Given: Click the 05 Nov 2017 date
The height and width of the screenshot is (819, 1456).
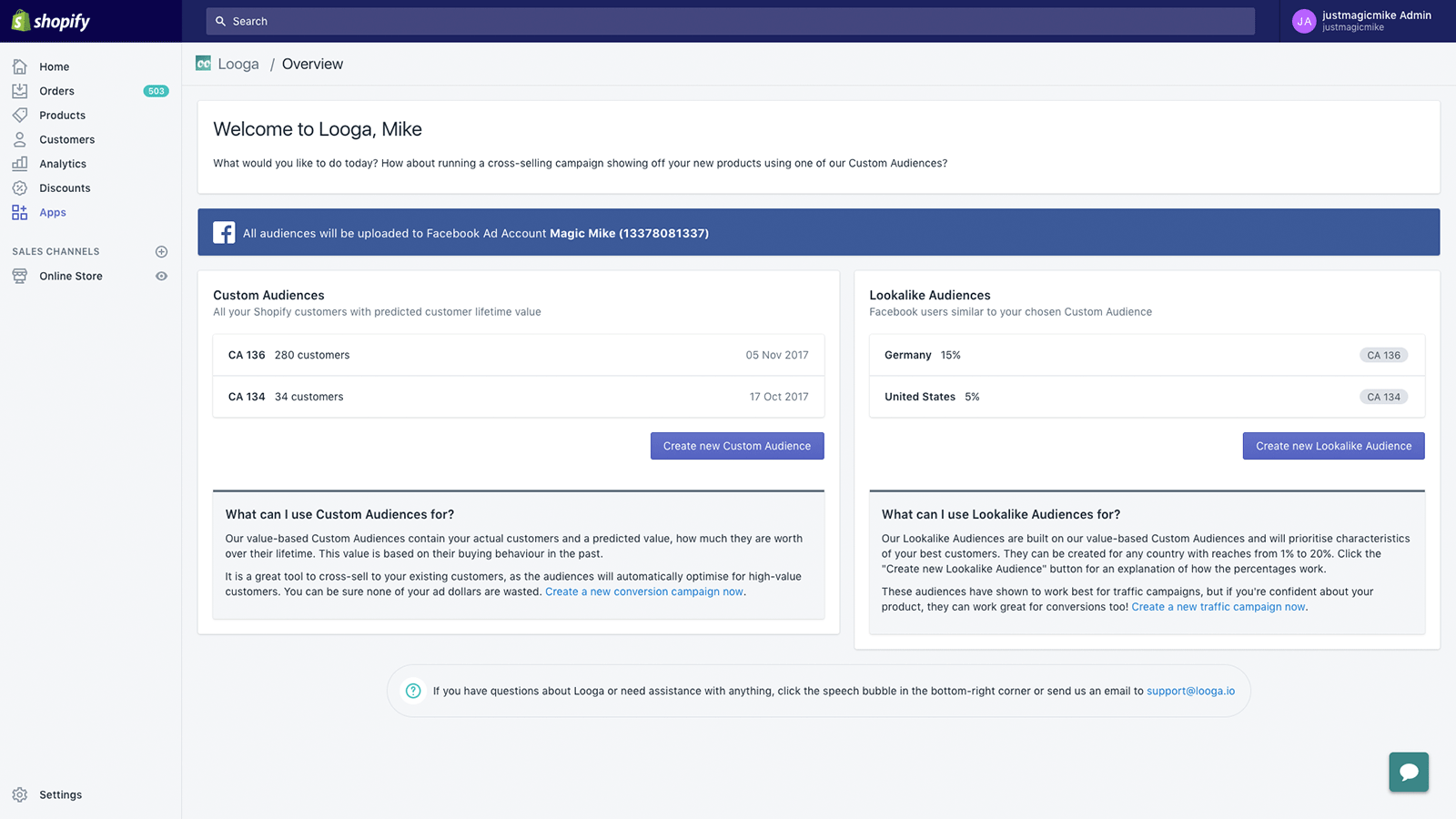Looking at the screenshot, I should coord(777,355).
